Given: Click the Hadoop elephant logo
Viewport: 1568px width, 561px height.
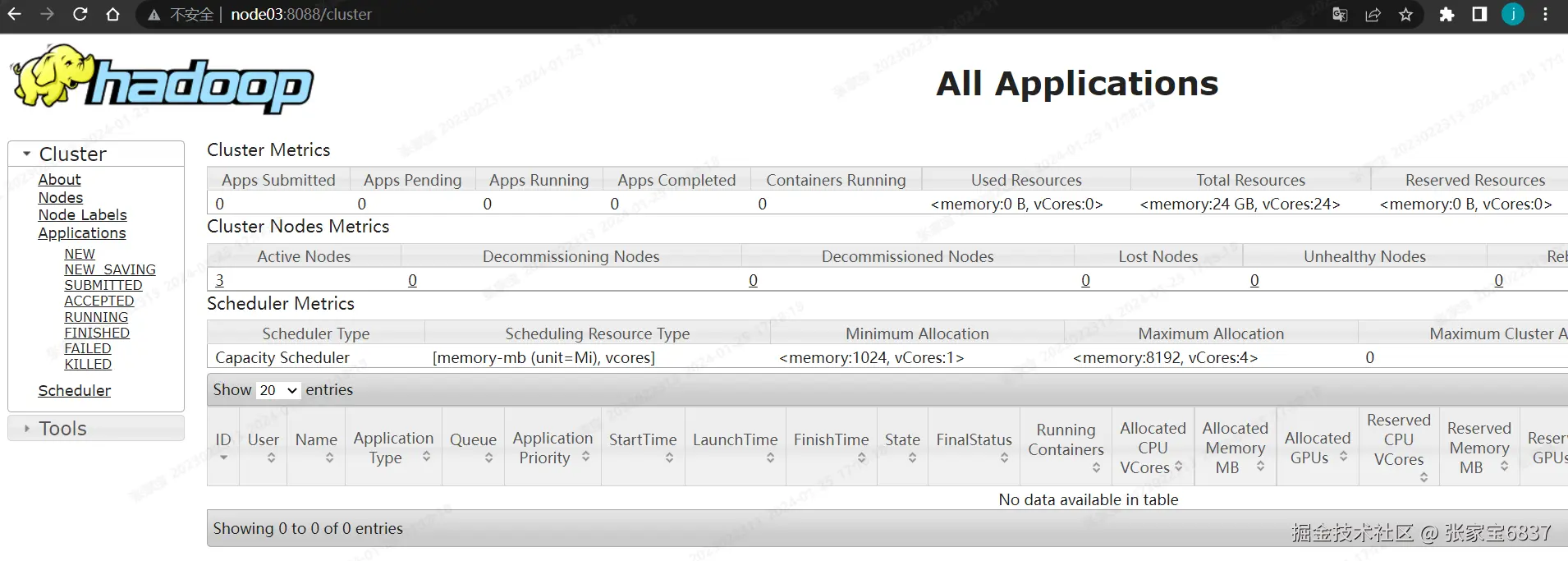Looking at the screenshot, I should point(163,79).
